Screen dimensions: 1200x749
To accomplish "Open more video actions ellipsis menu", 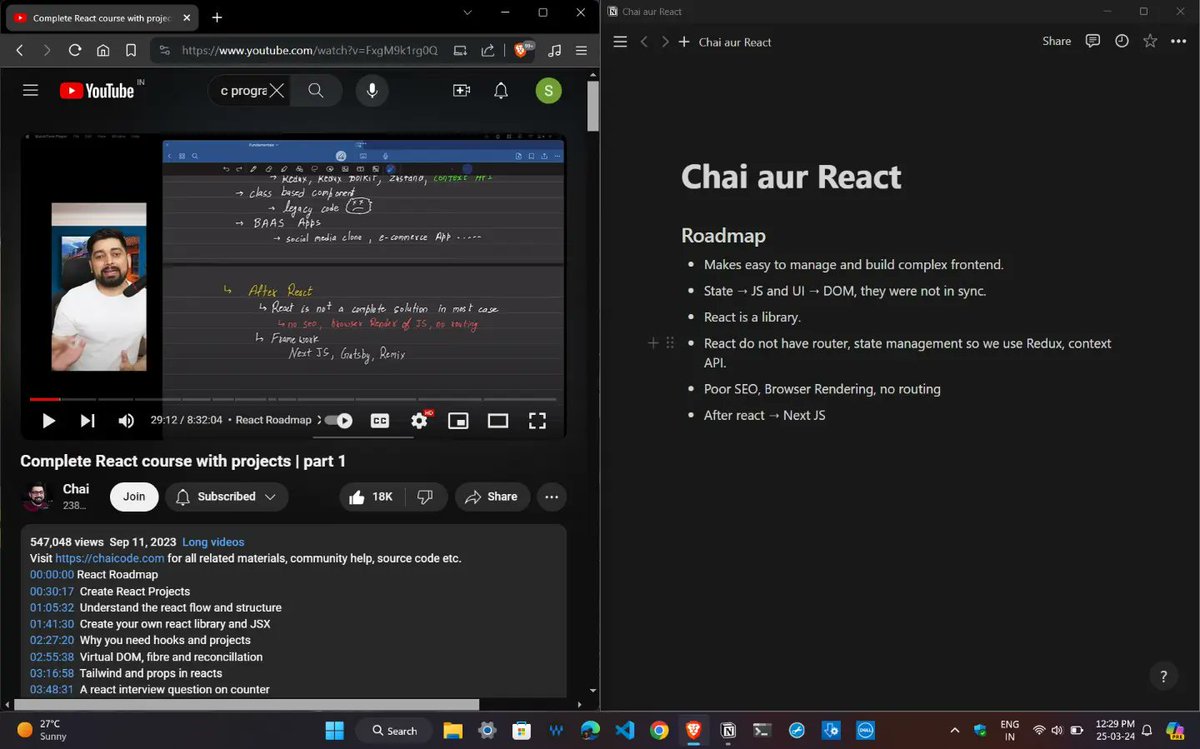I will (x=552, y=496).
